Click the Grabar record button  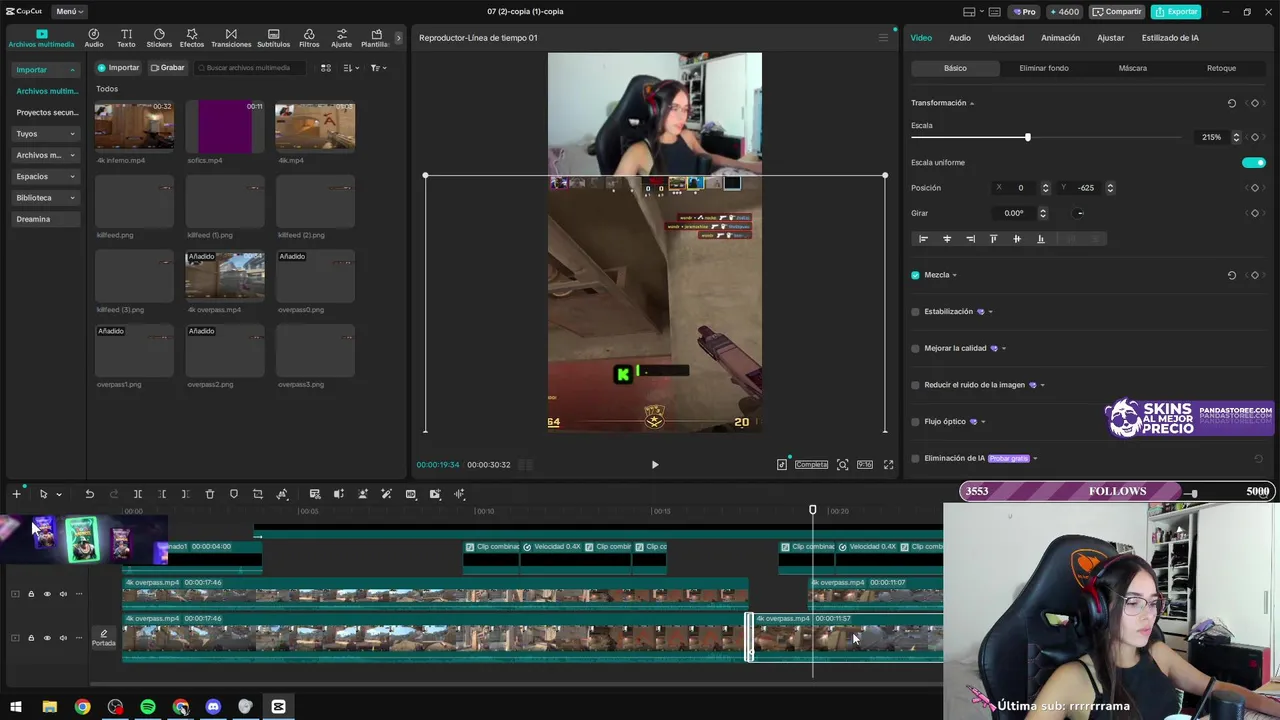(x=168, y=68)
